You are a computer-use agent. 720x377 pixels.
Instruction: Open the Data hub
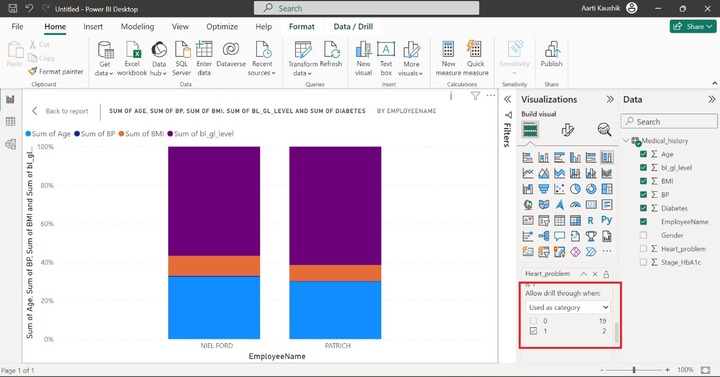(158, 58)
